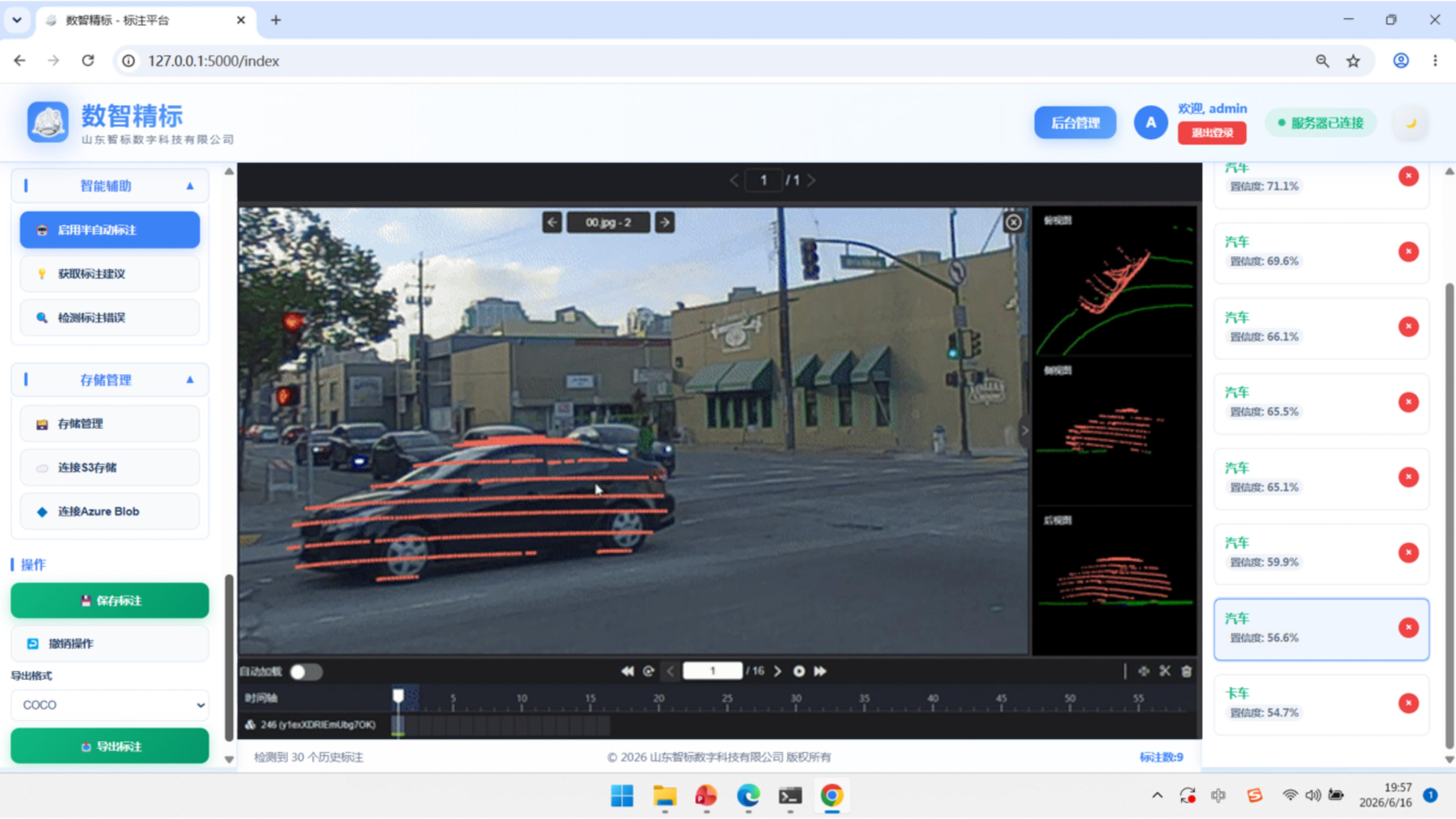The image size is (1456, 819).
Task: Click 撤销操作 undo button
Action: coord(110,644)
